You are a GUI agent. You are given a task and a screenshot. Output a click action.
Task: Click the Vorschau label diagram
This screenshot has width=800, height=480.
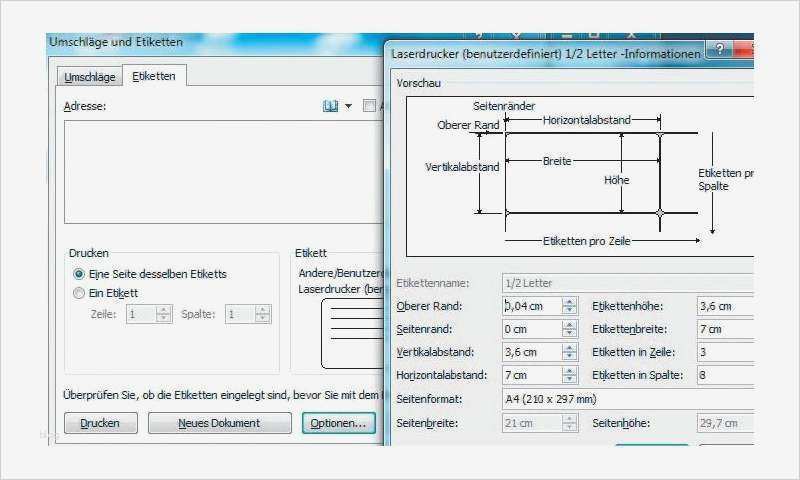pyautogui.click(x=580, y=176)
